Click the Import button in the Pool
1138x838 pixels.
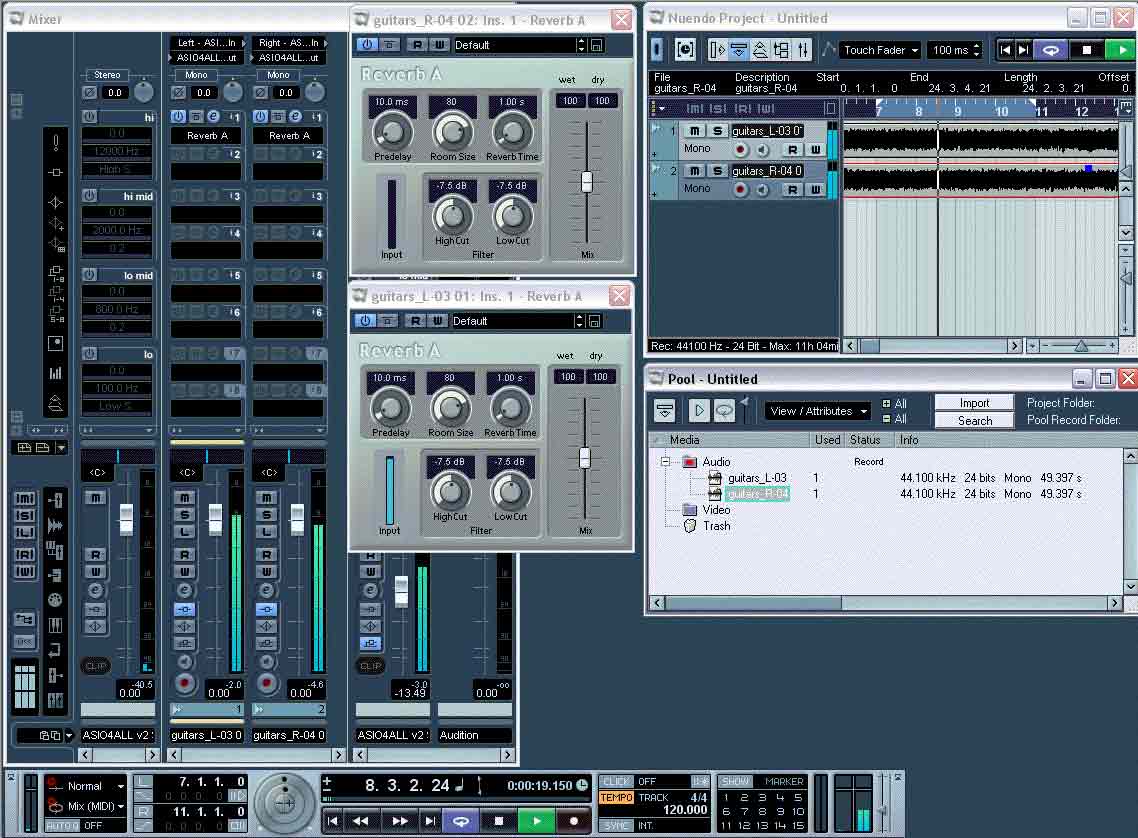coord(974,403)
